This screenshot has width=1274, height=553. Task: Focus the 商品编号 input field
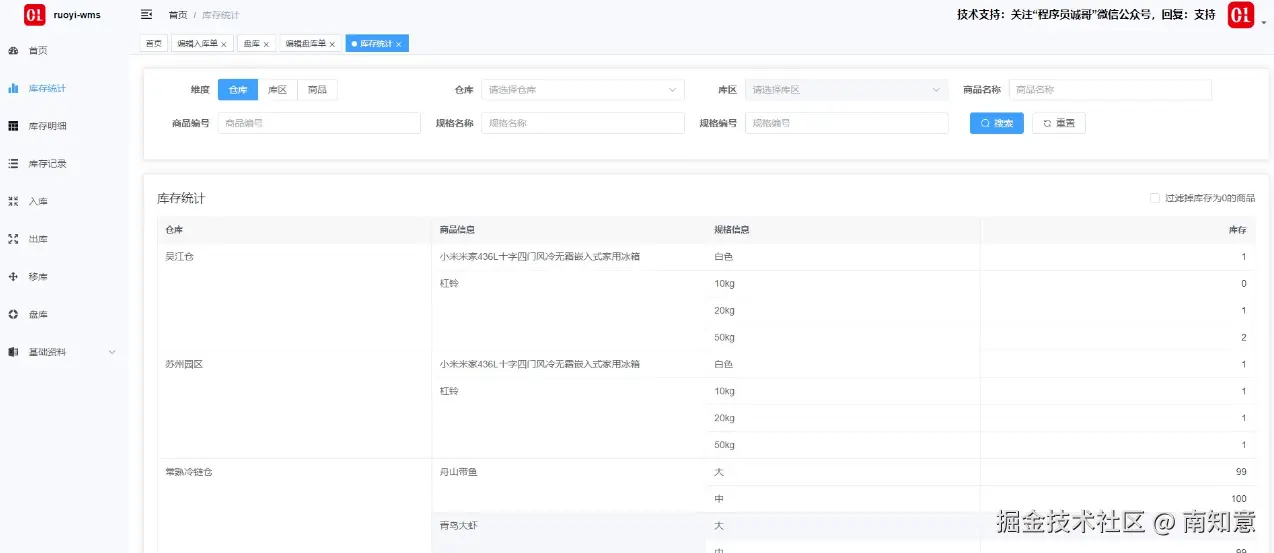[319, 123]
